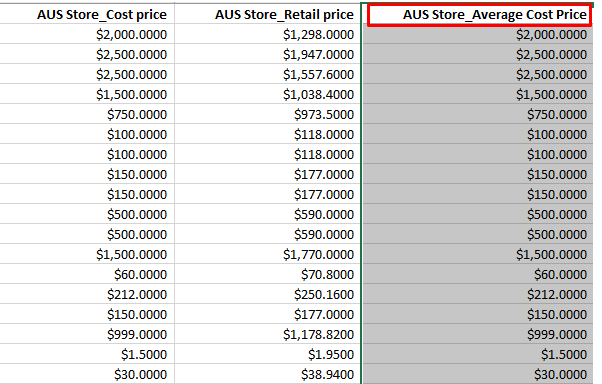This screenshot has height=384, width=602.
Task: Select the AUS Store_Retail price header cell
Action: (268, 14)
